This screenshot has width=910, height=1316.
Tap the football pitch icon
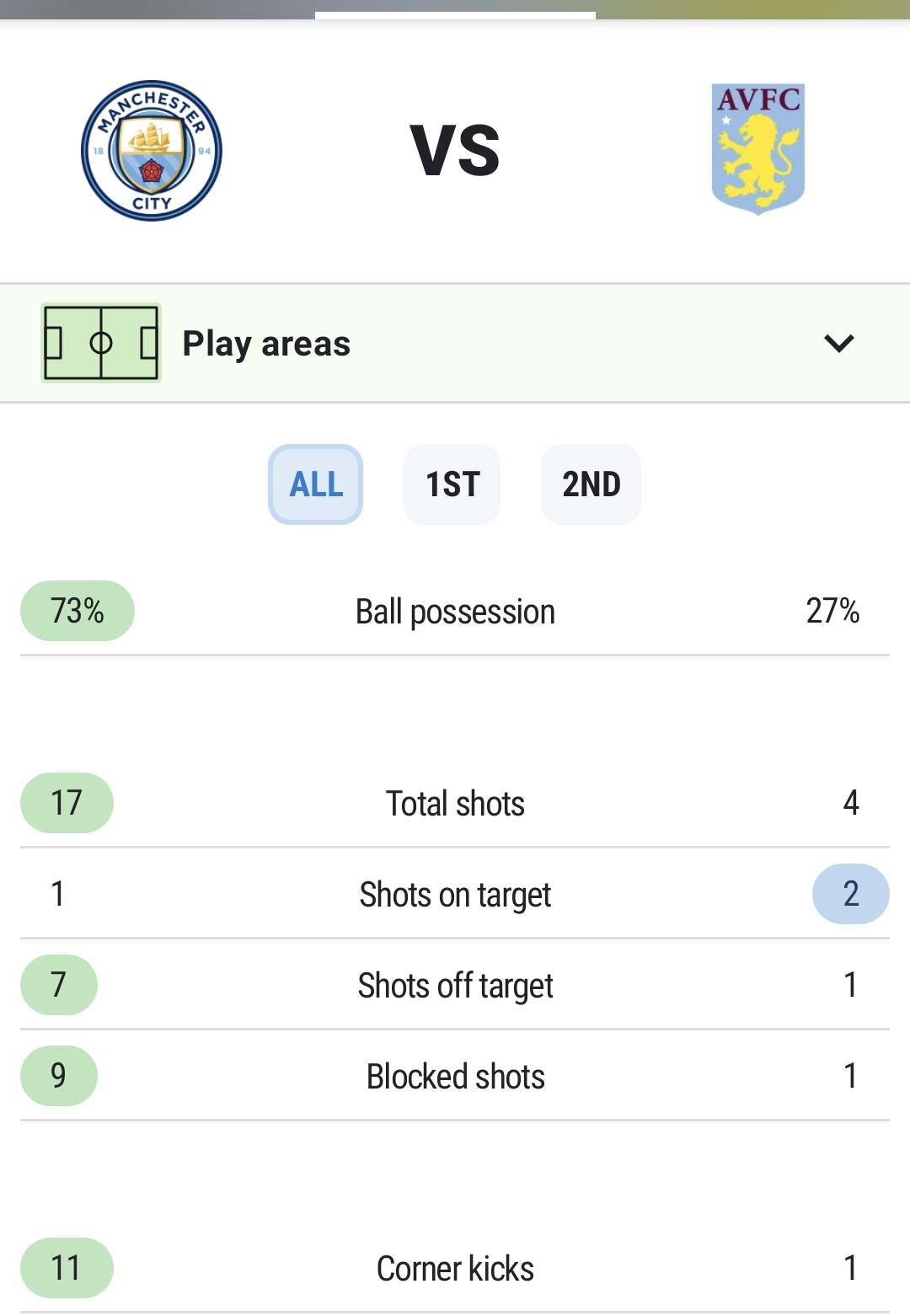click(101, 343)
